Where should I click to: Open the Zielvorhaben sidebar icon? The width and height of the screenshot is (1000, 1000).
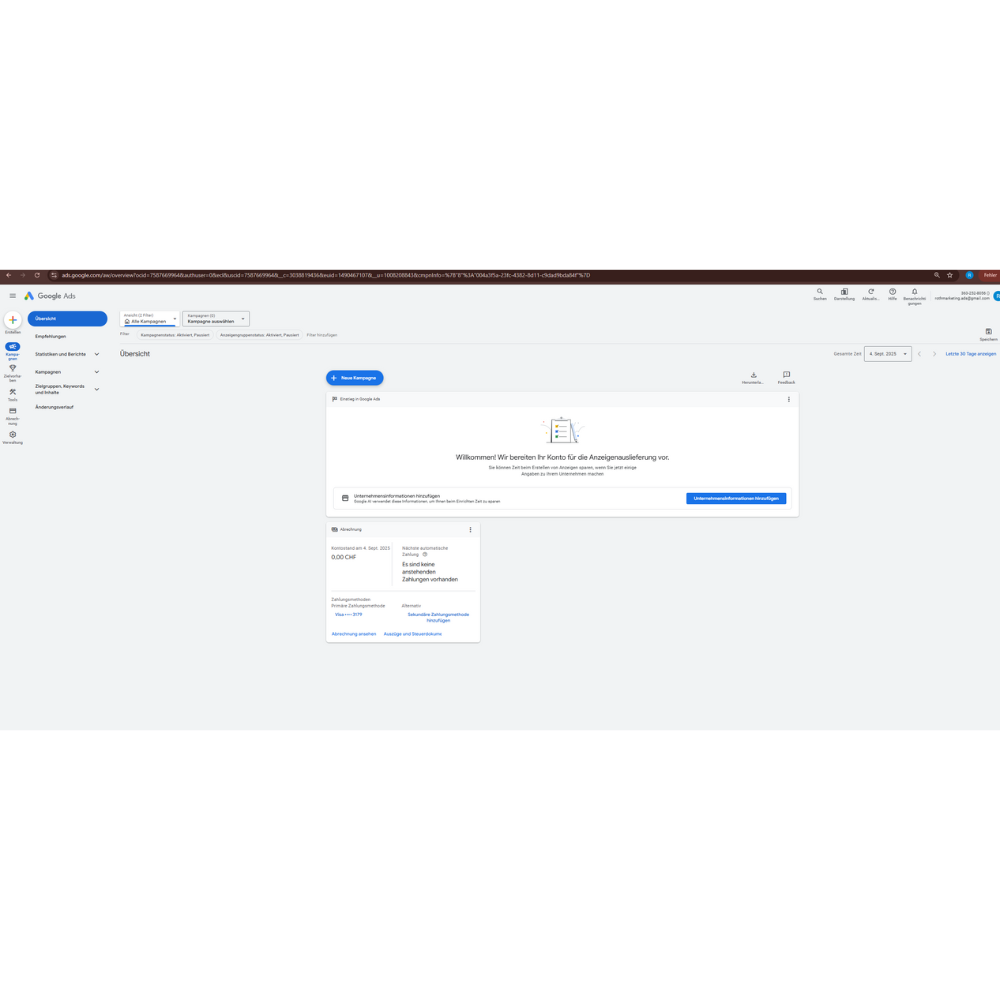tap(13, 369)
